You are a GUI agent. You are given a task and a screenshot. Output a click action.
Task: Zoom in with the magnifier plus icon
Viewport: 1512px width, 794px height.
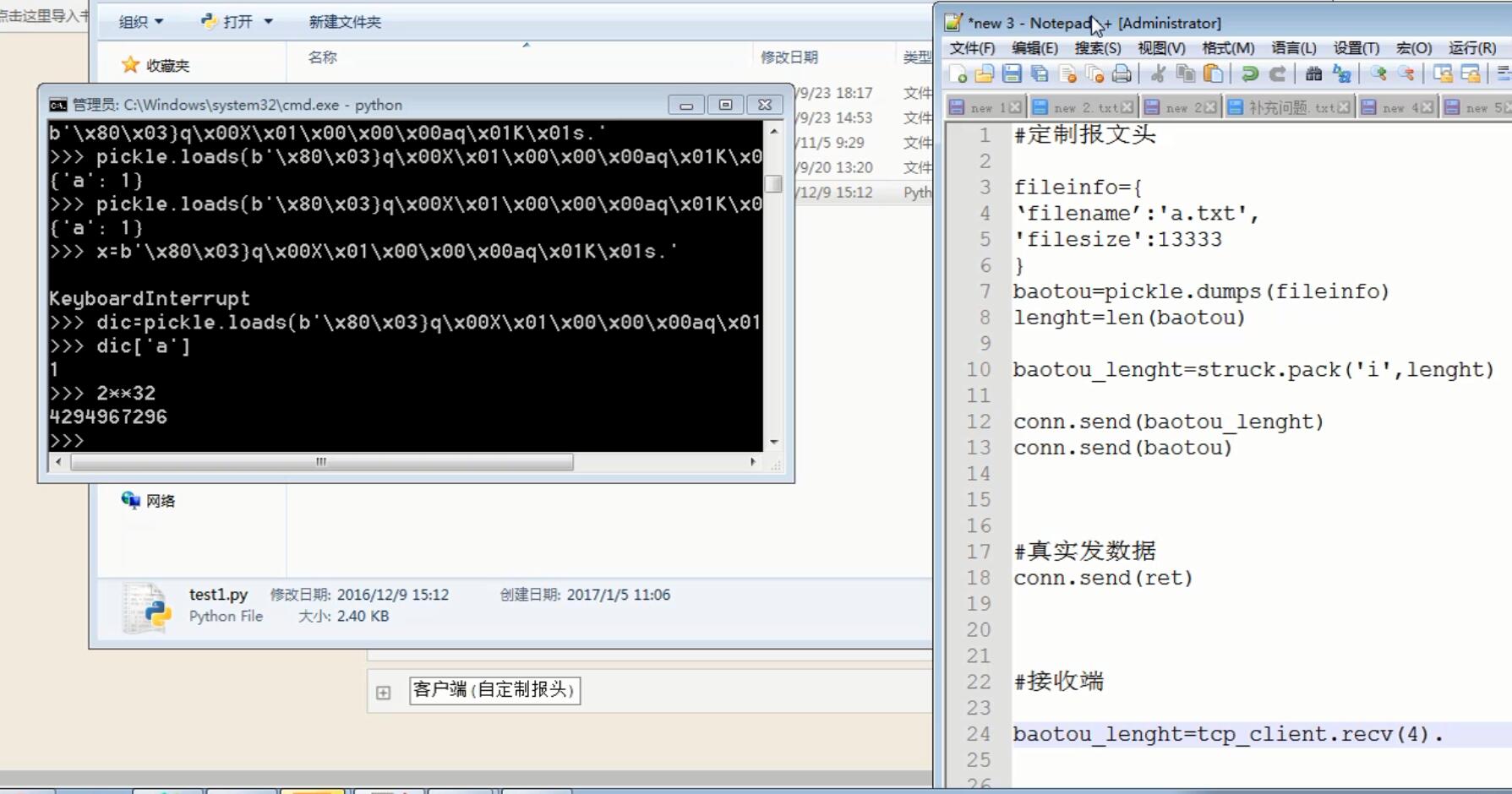[x=1378, y=74]
